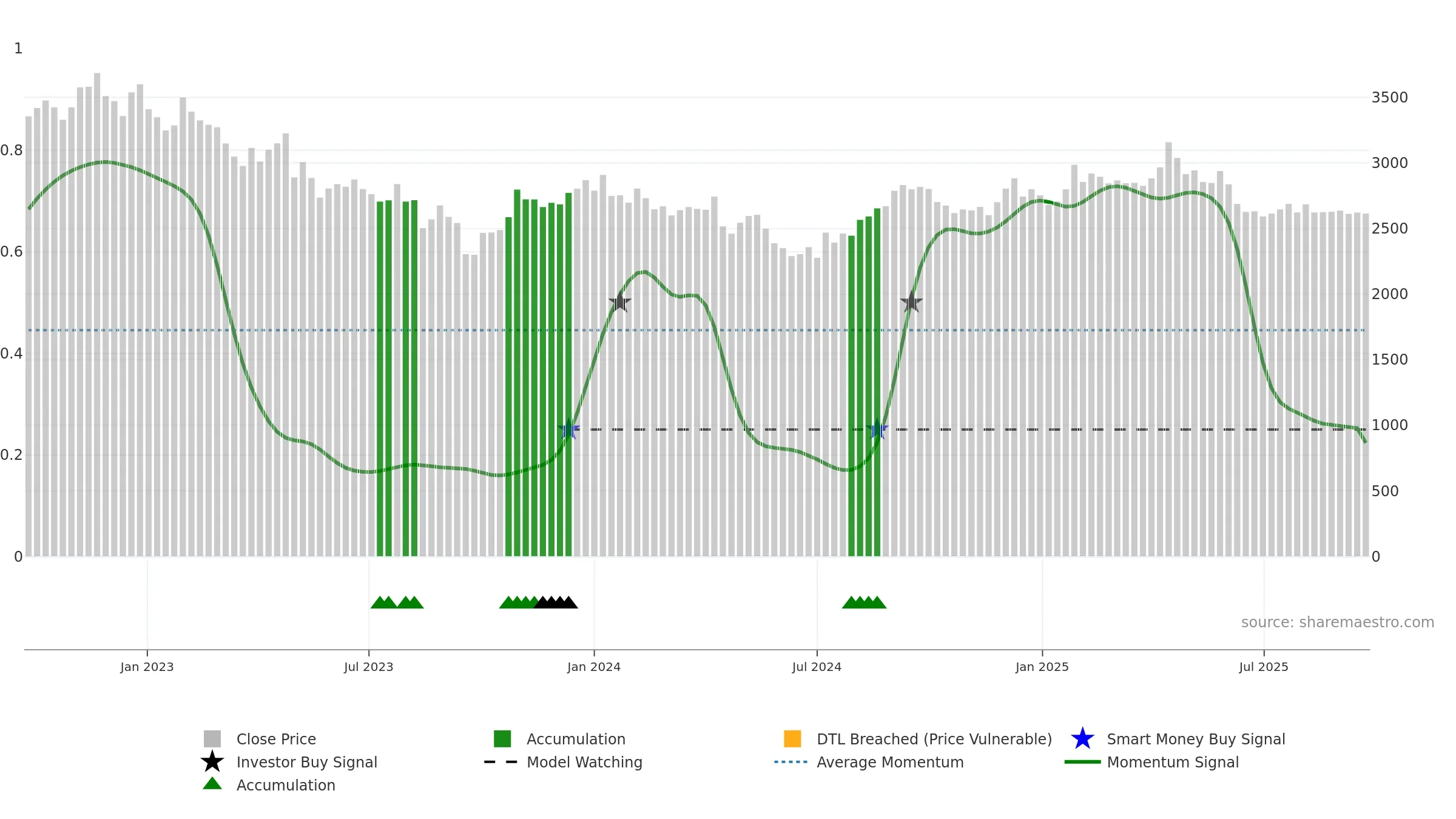Click the green Accumulation square legend swatch
This screenshot has height=819, width=1456.
point(502,739)
